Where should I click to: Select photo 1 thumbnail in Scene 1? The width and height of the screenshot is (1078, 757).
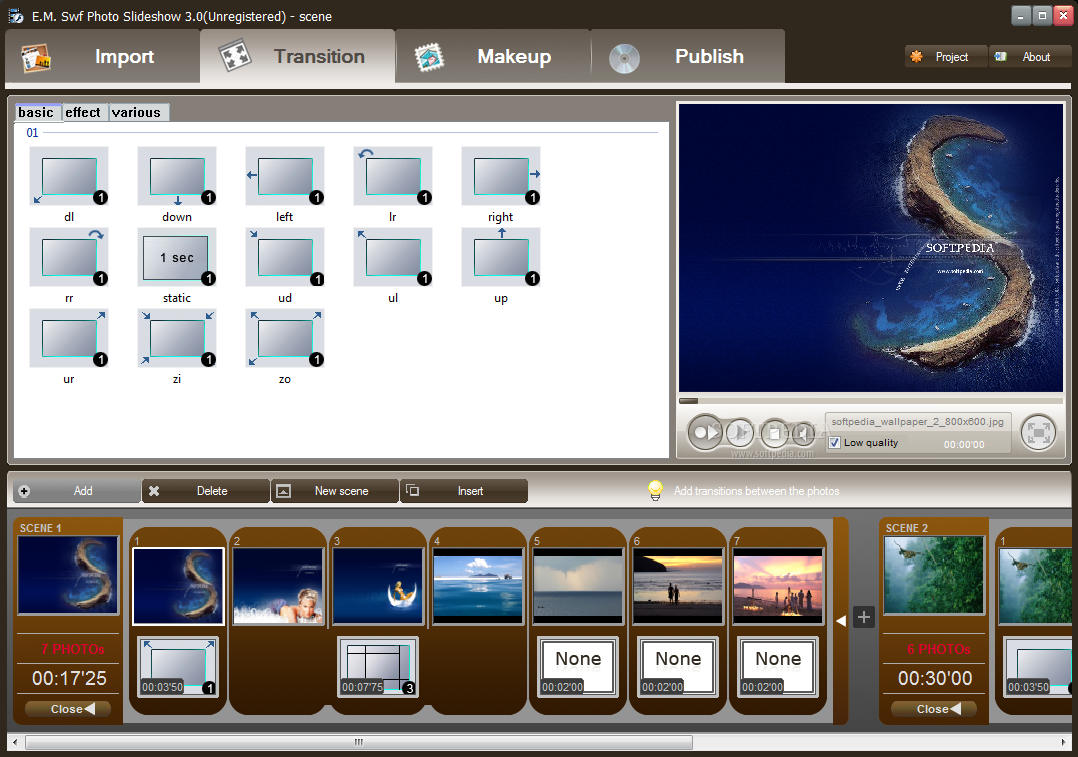pos(178,586)
